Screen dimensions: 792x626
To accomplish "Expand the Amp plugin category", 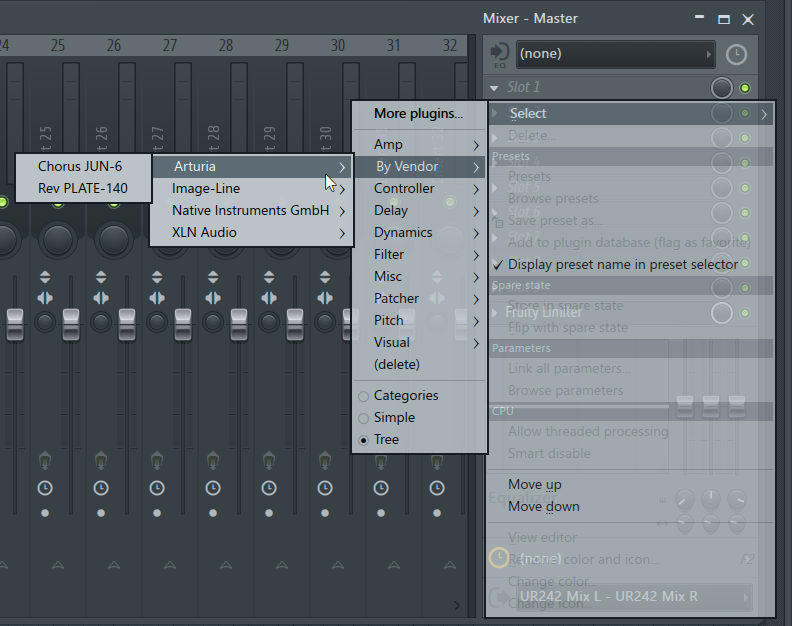I will click(419, 145).
